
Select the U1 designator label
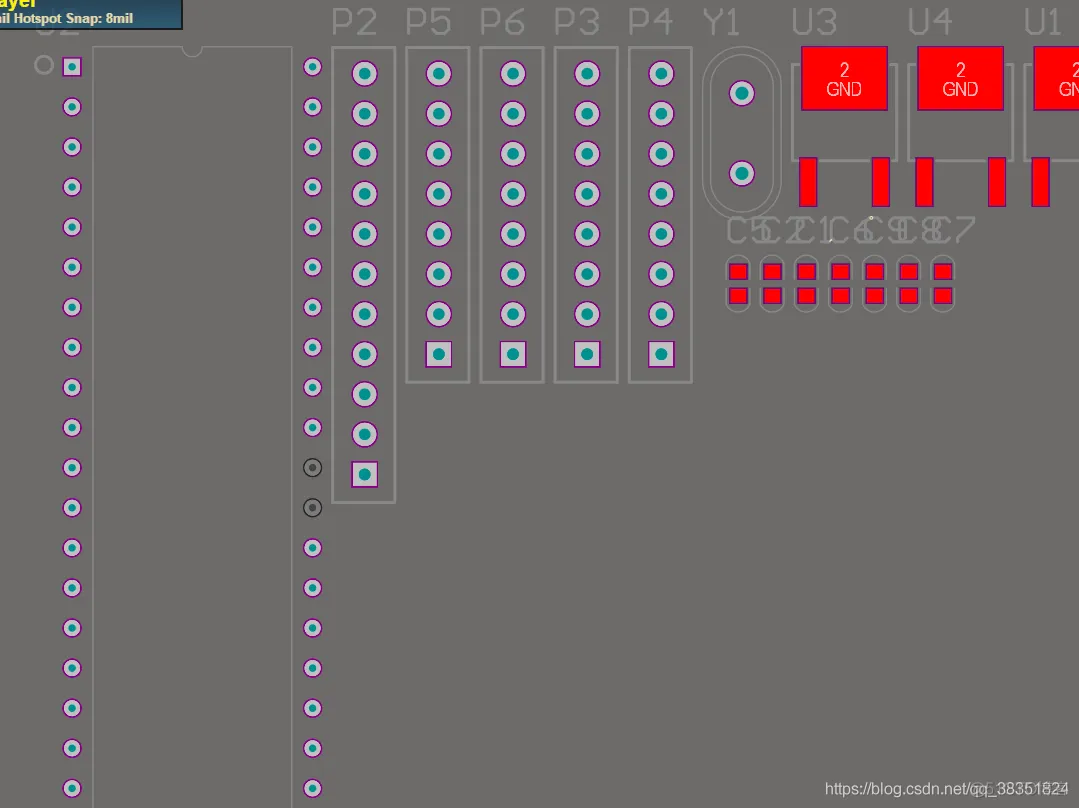point(1043,22)
